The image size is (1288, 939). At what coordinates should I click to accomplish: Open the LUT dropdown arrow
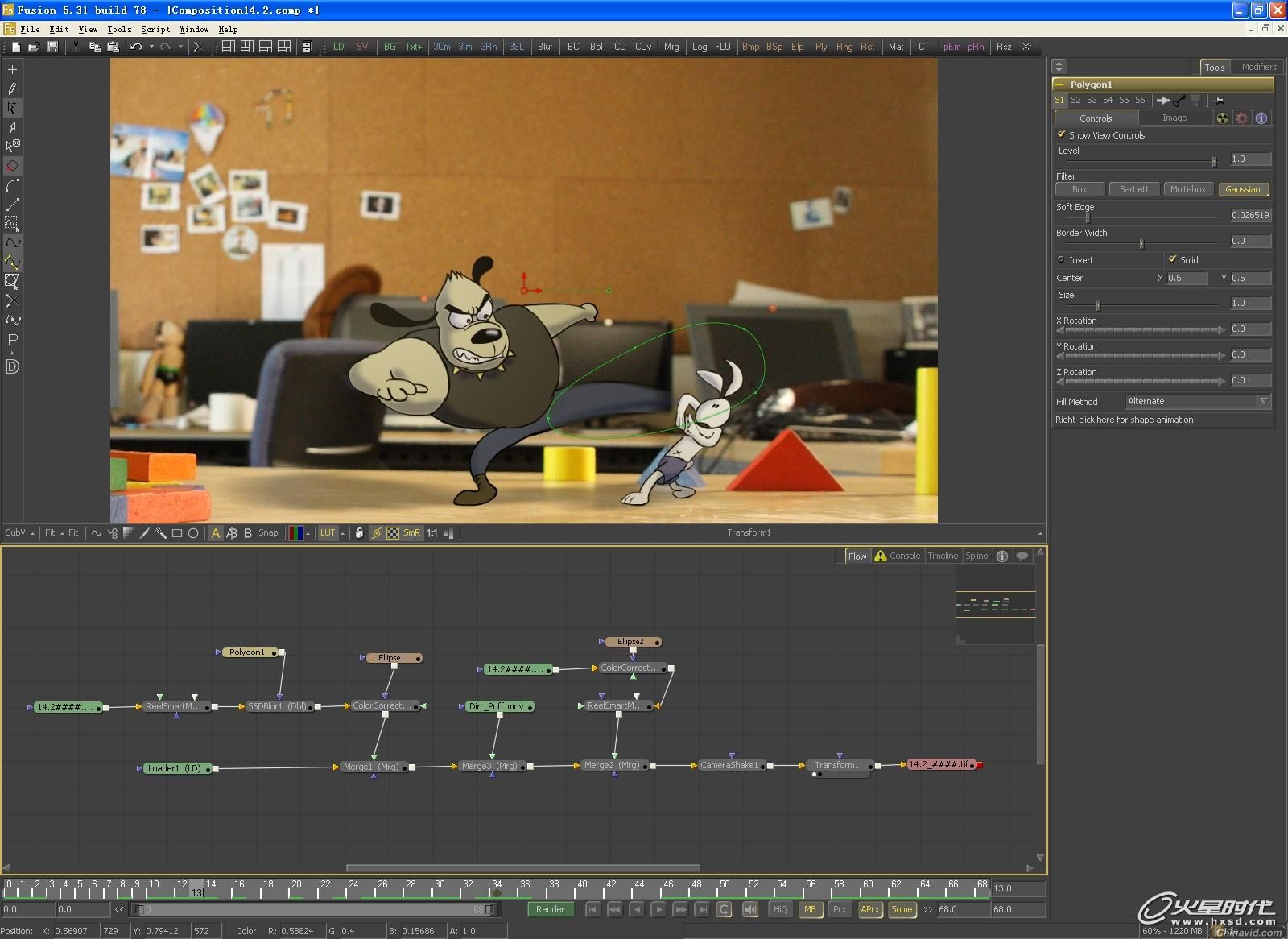click(342, 533)
